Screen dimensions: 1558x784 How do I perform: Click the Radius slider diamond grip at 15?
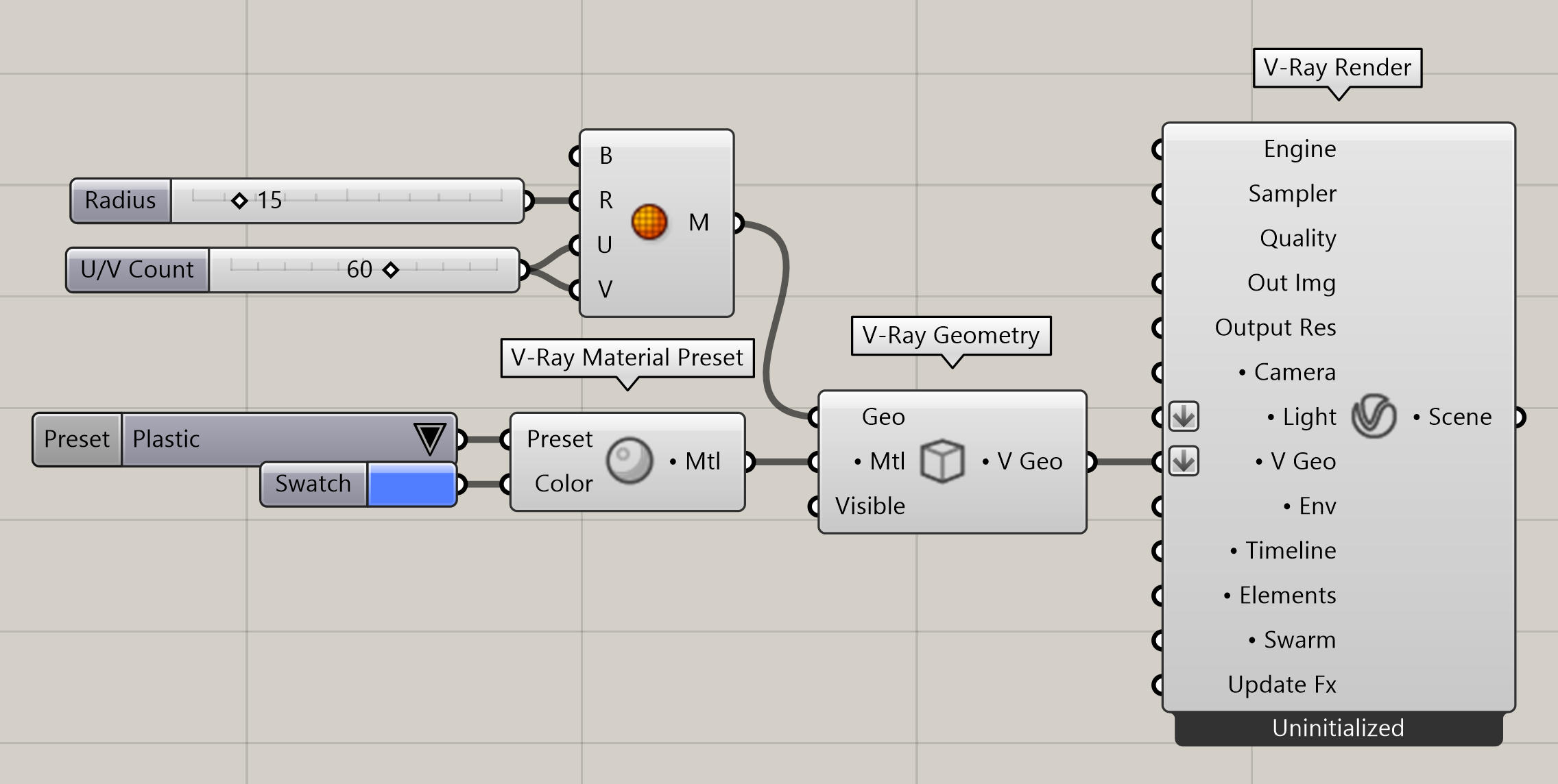pyautogui.click(x=239, y=201)
